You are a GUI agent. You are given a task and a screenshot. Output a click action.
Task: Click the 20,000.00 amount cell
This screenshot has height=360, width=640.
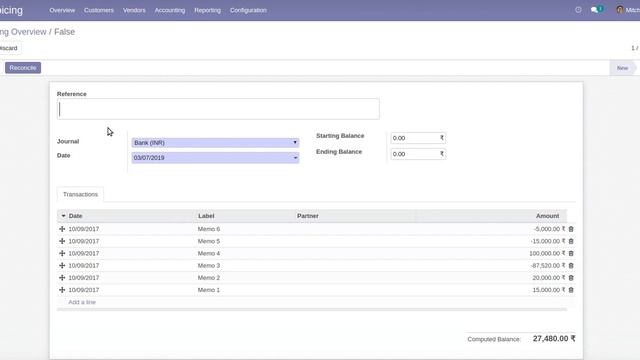(x=549, y=278)
